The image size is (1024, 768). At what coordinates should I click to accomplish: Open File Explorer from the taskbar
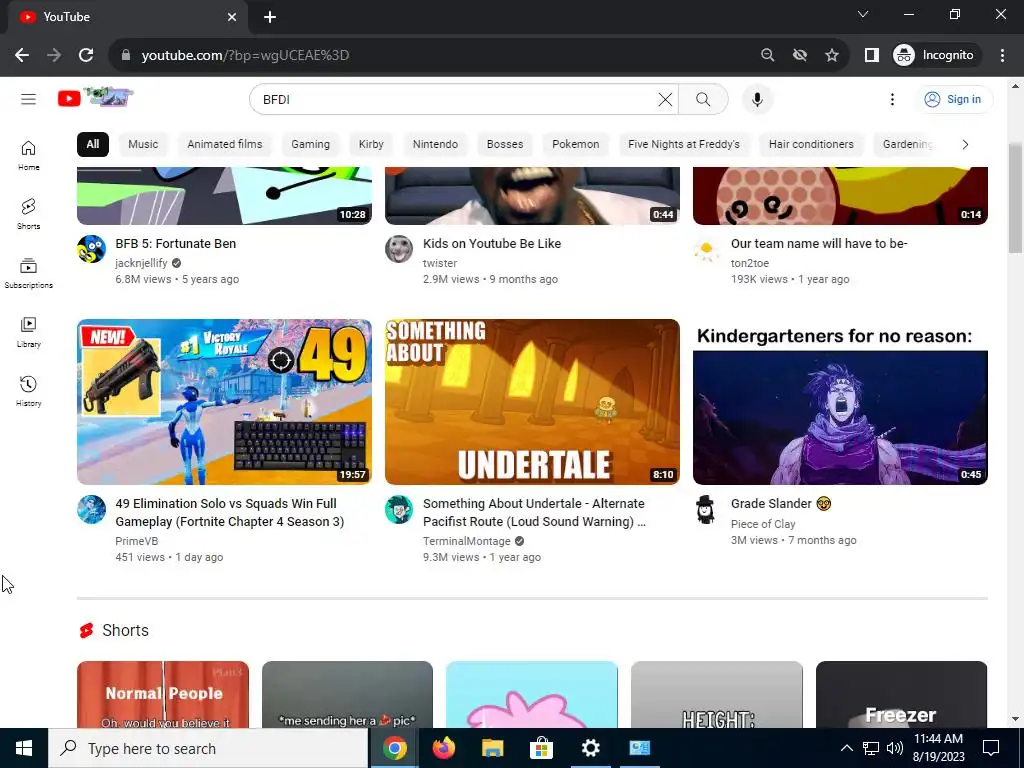492,748
